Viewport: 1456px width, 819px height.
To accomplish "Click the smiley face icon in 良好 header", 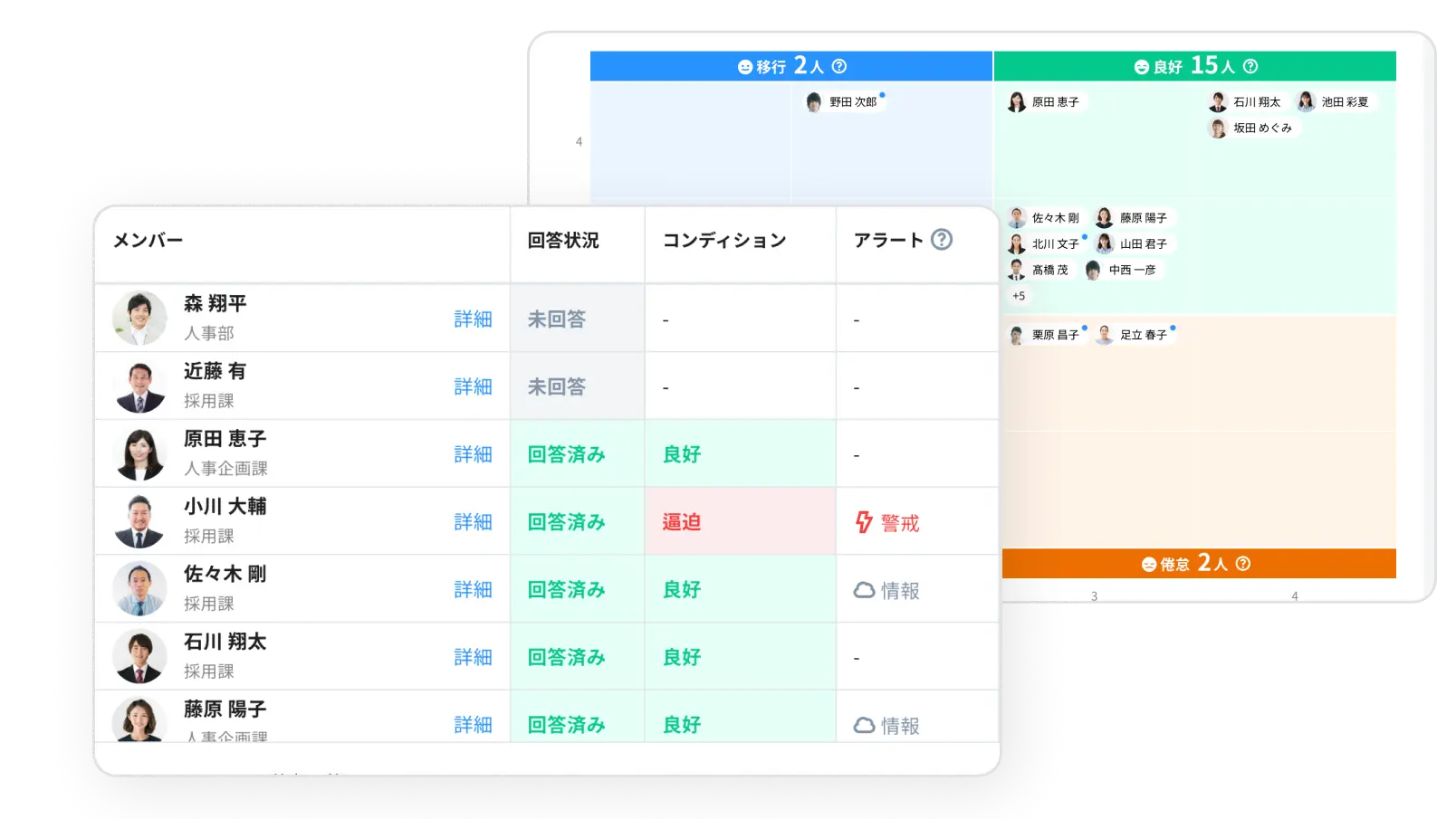I will (1142, 67).
